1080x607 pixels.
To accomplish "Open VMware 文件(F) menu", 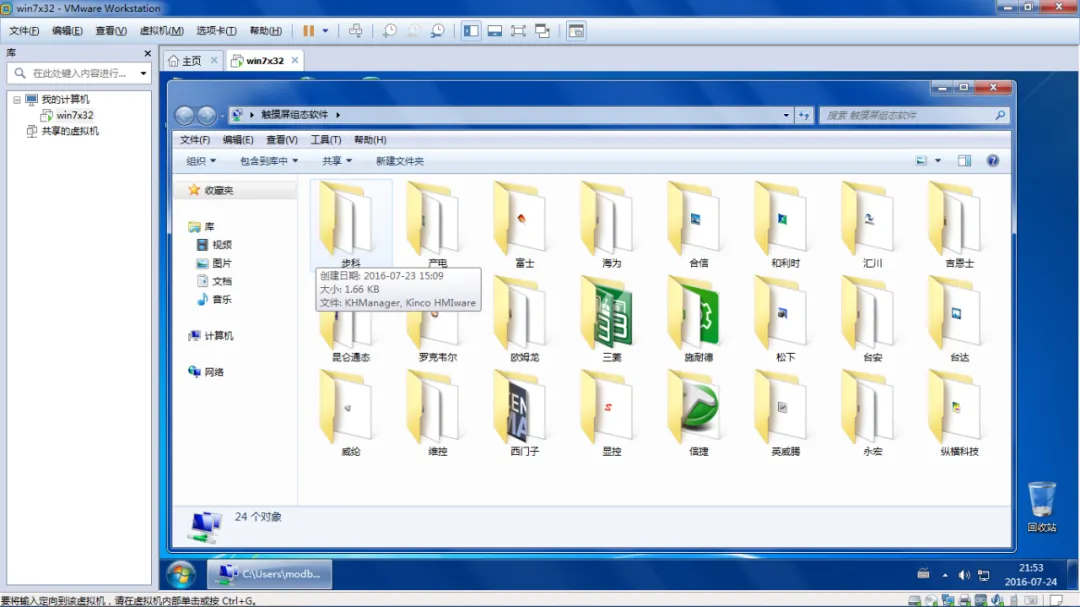I will coord(24,31).
